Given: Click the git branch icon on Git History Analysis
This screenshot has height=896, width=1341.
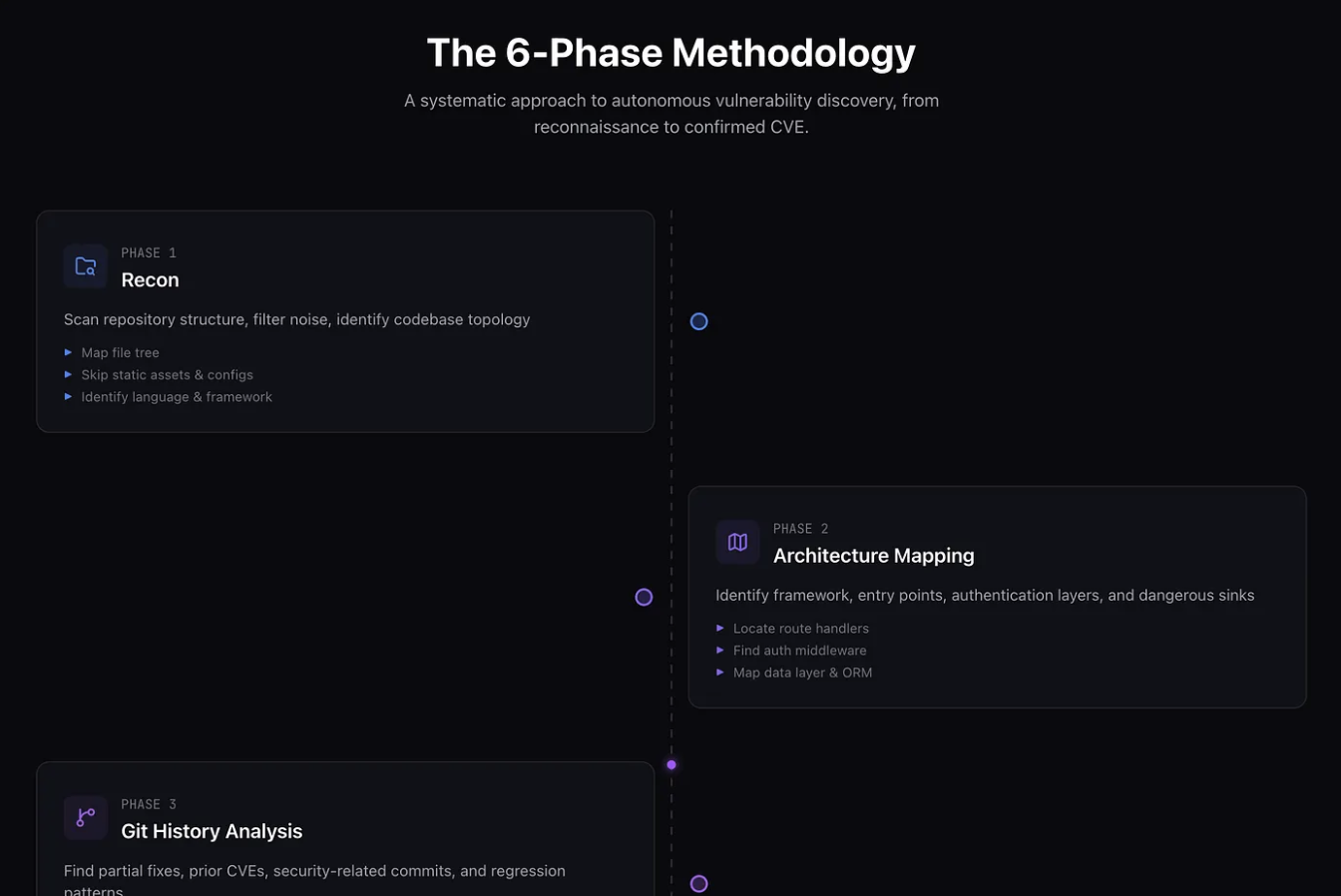Looking at the screenshot, I should coord(85,817).
